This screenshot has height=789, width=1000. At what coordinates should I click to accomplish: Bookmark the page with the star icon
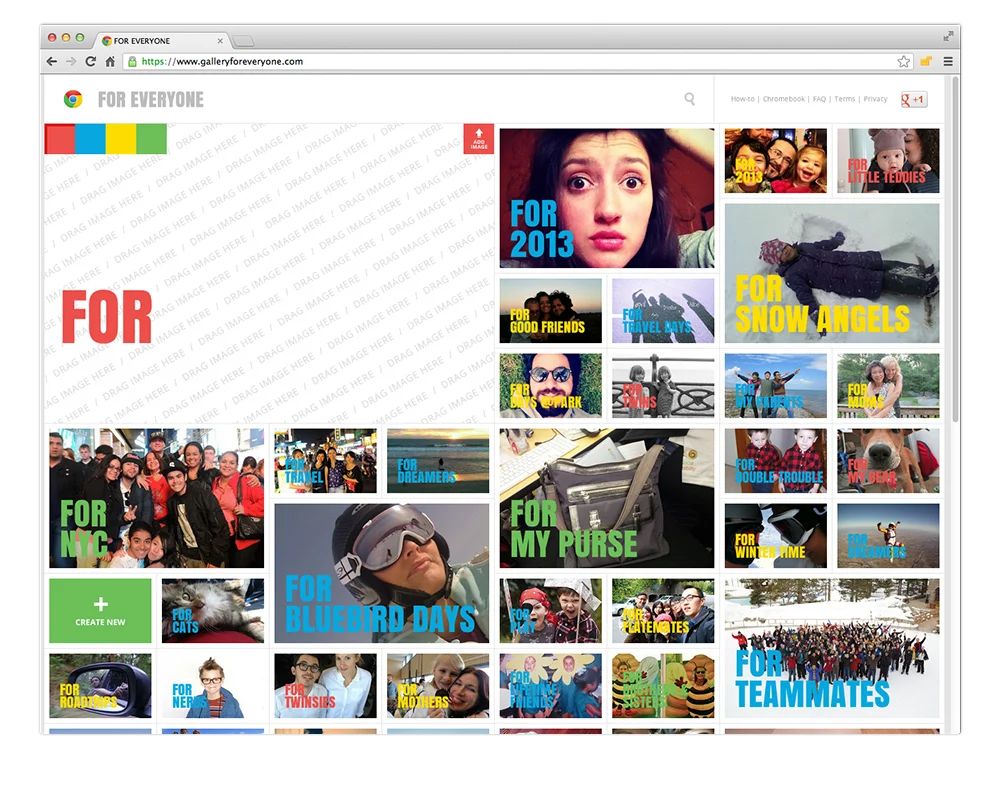[x=904, y=61]
